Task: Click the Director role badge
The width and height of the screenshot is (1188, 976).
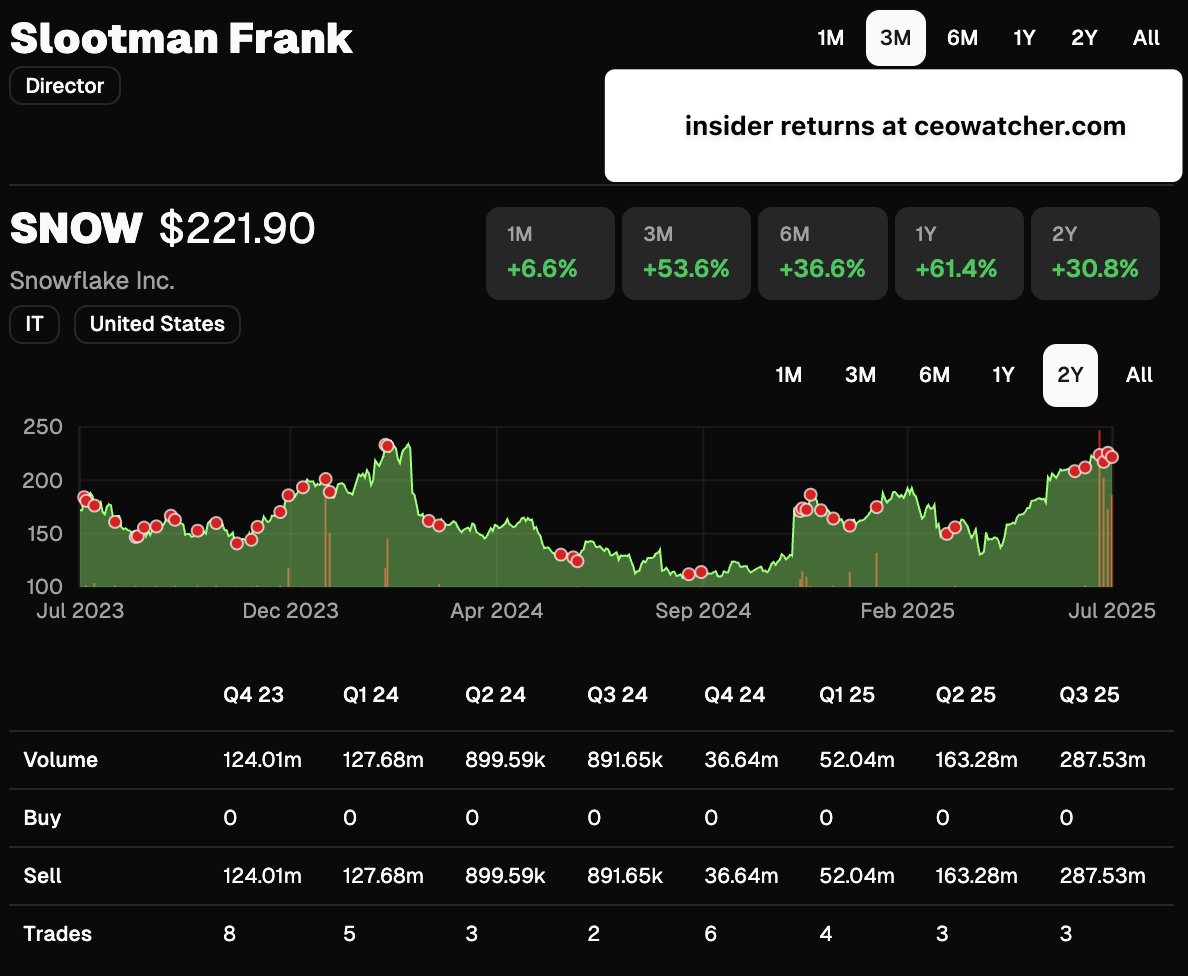Action: (64, 86)
